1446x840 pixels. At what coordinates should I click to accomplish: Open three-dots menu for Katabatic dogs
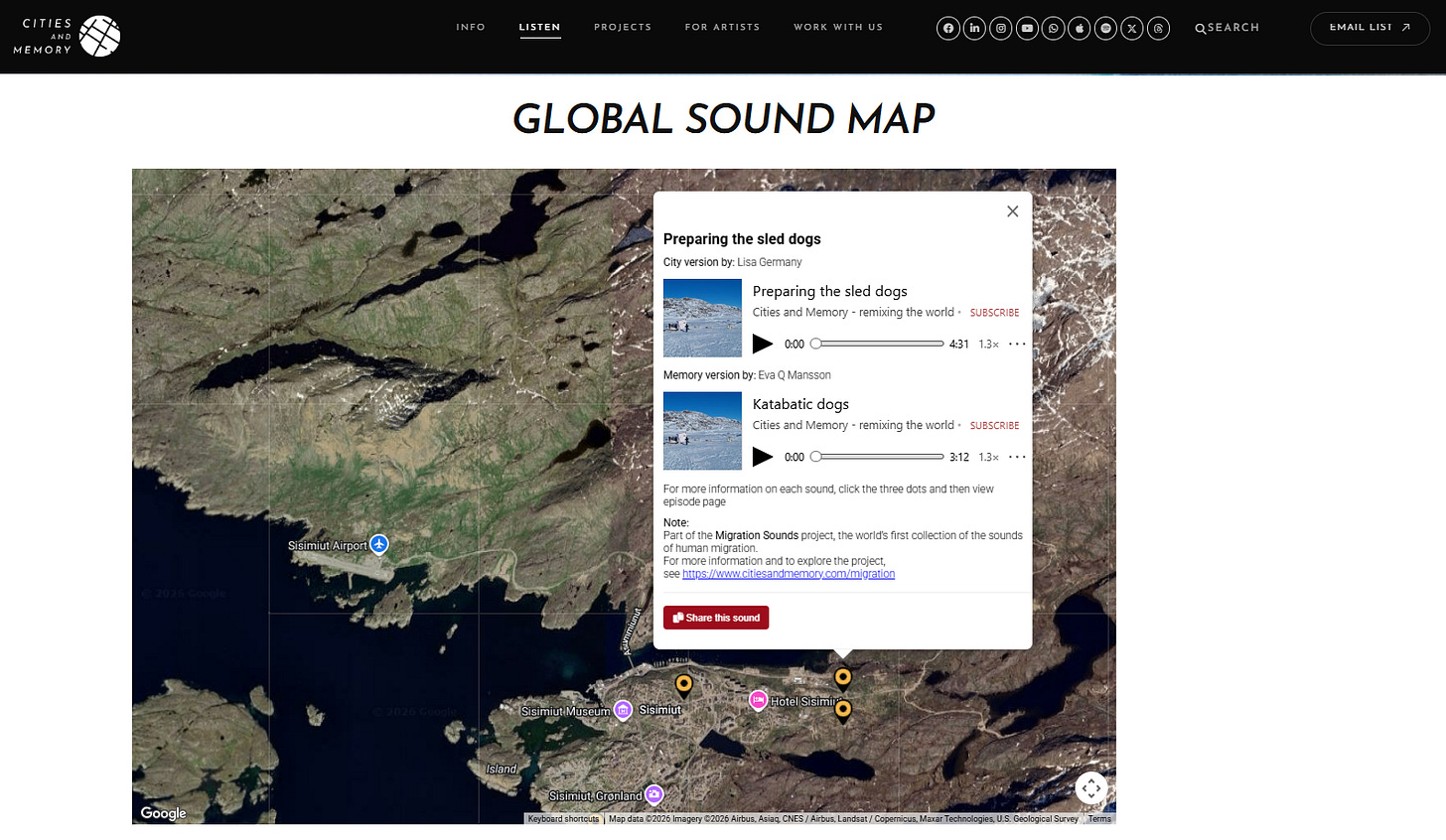pyautogui.click(x=1017, y=457)
